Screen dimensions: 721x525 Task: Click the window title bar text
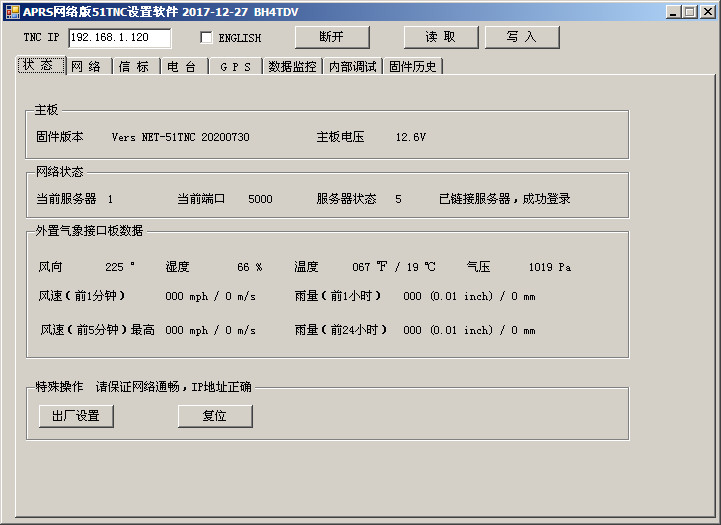pyautogui.click(x=160, y=11)
